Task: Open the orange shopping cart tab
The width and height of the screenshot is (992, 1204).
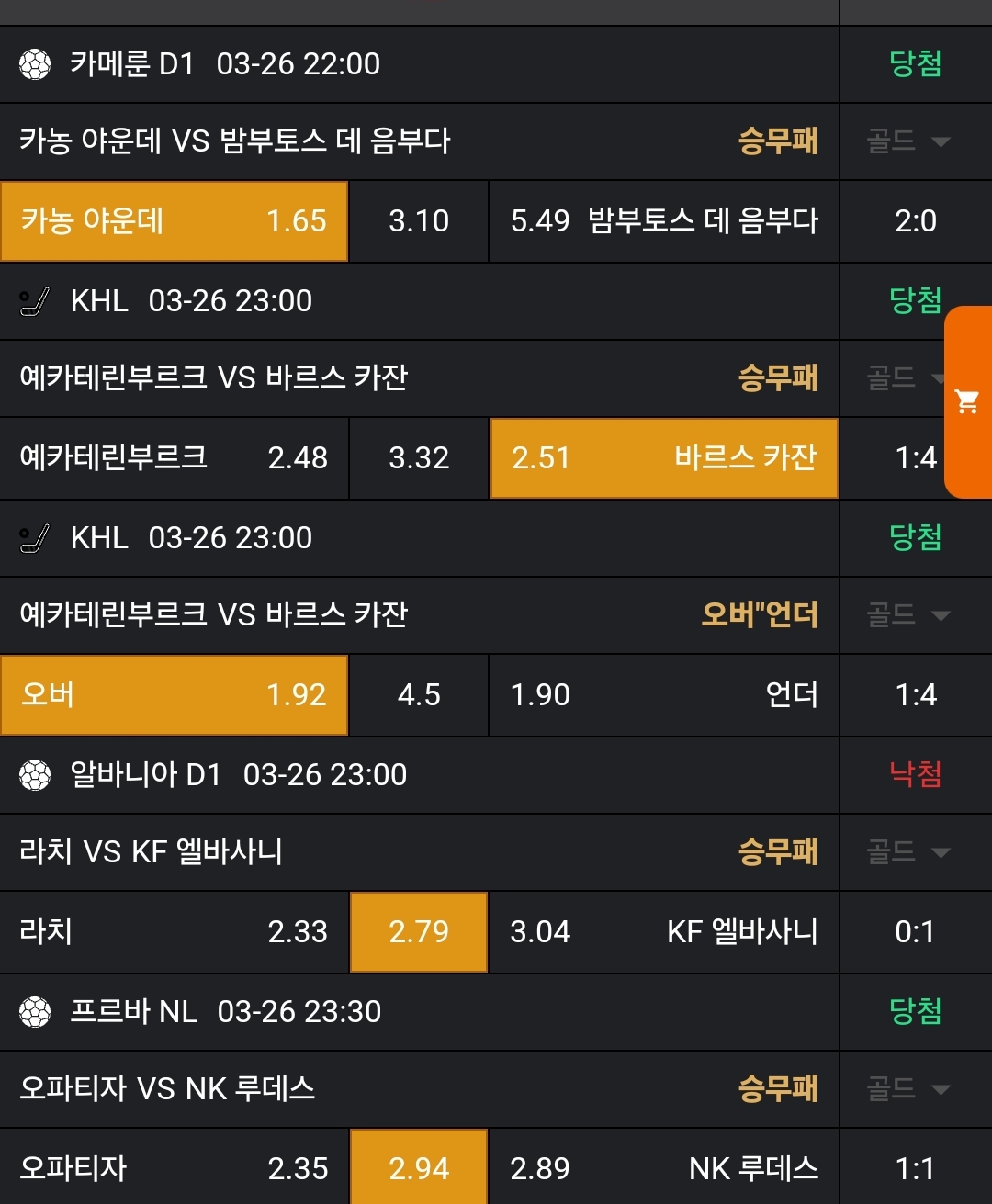Action: click(967, 401)
